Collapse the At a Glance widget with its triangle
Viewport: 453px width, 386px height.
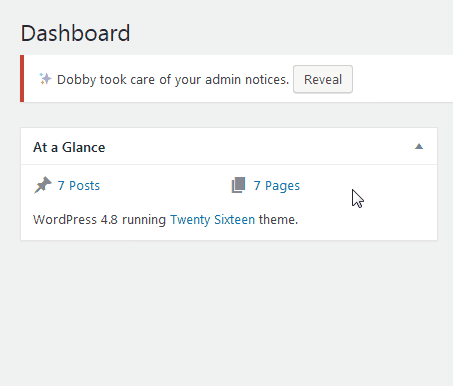pos(419,146)
